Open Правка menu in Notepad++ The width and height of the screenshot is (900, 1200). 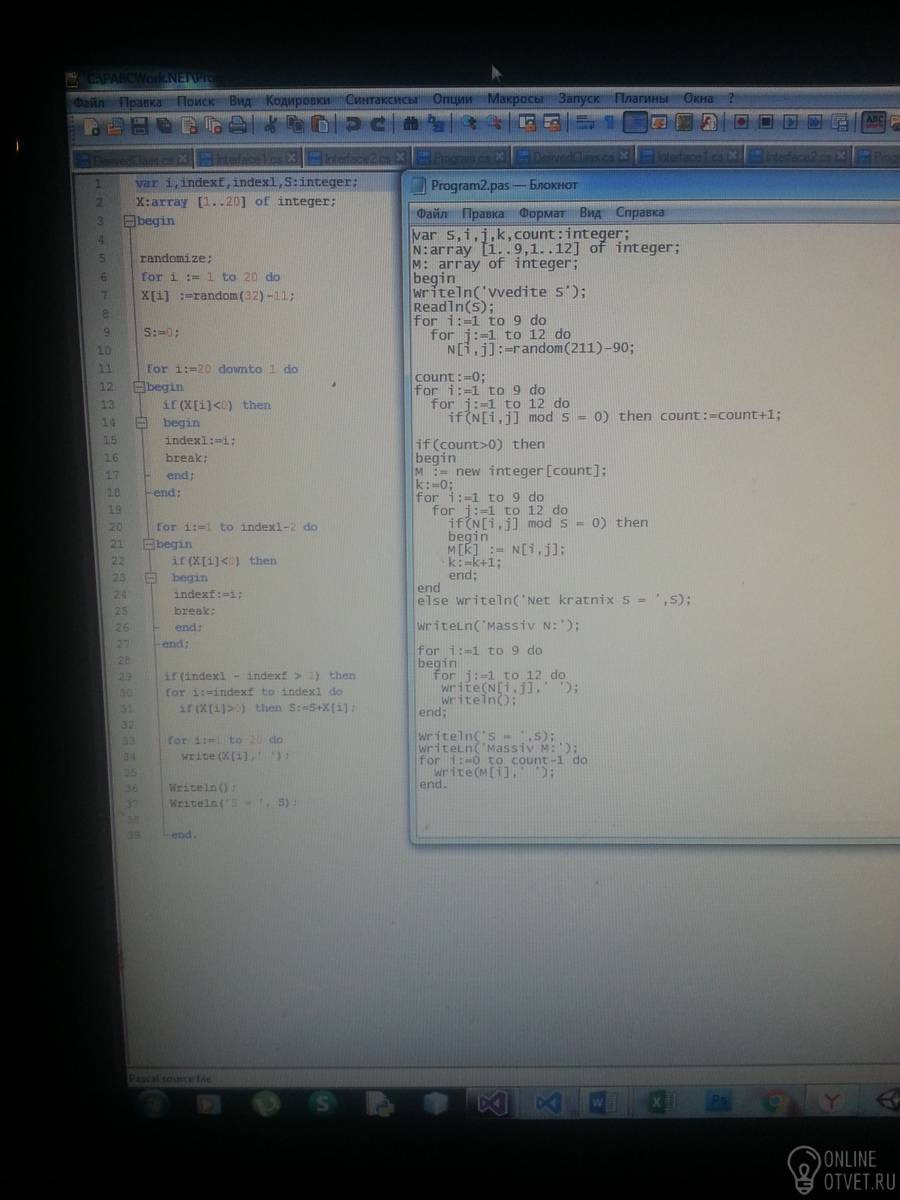(x=141, y=102)
